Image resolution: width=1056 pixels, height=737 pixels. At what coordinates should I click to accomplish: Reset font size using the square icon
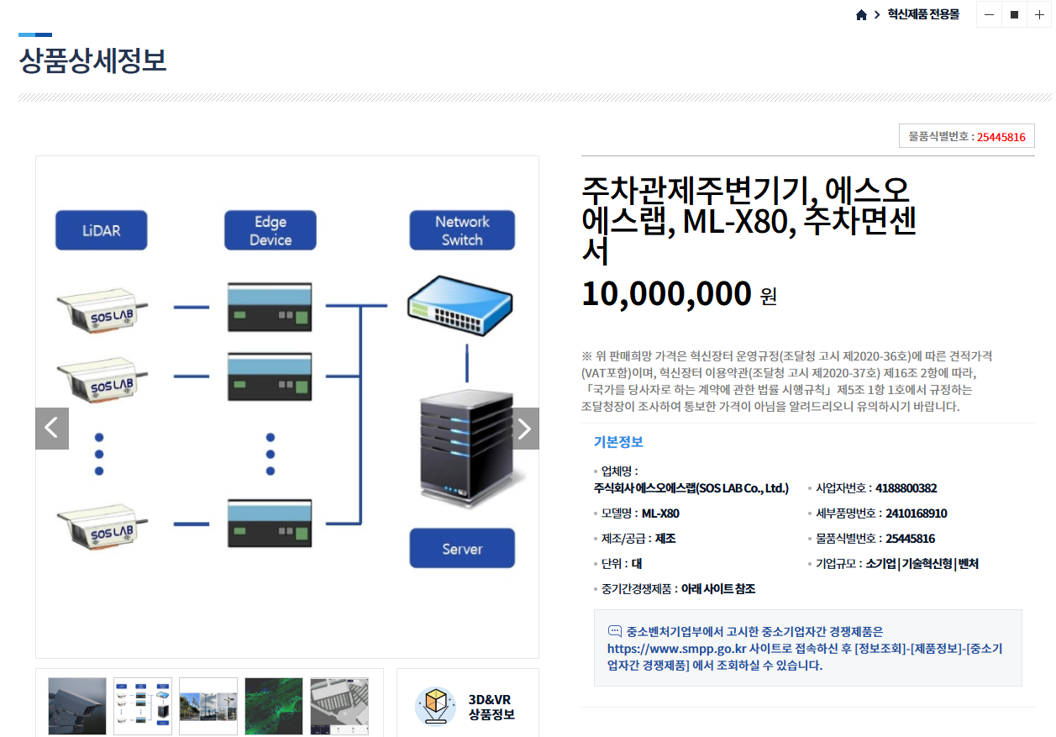[x=1015, y=14]
